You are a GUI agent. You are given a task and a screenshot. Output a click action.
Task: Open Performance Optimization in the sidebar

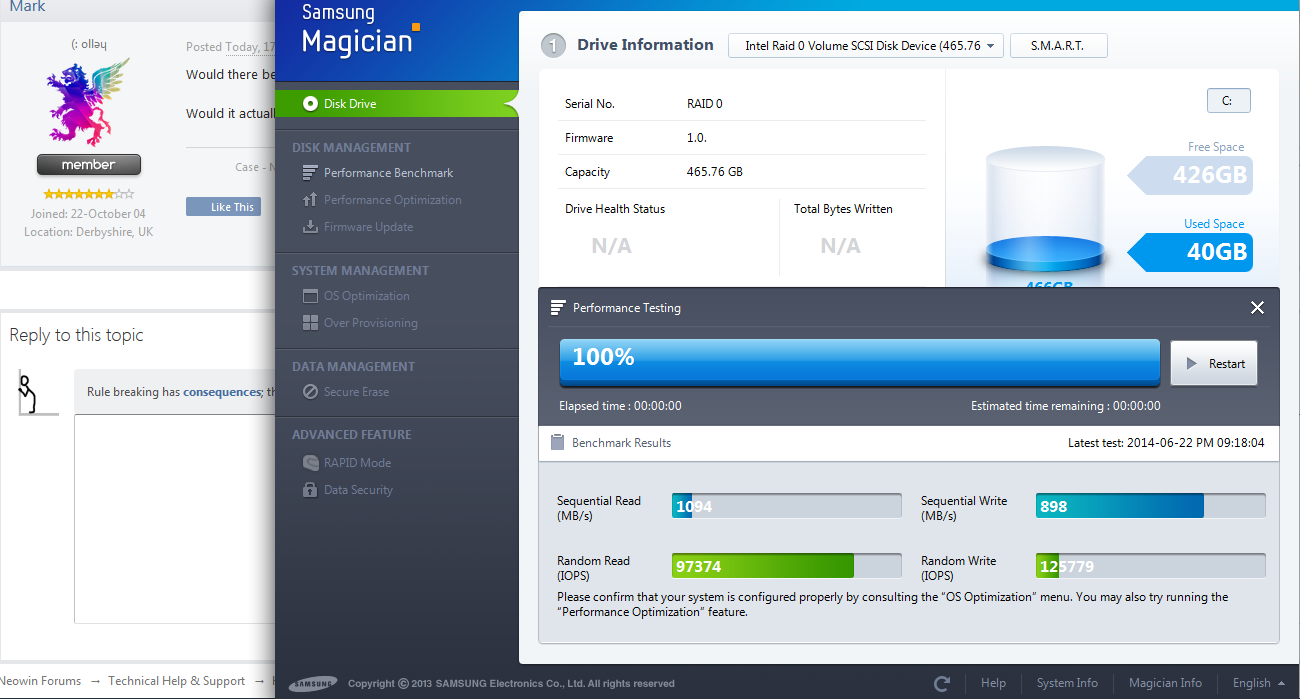pos(392,200)
